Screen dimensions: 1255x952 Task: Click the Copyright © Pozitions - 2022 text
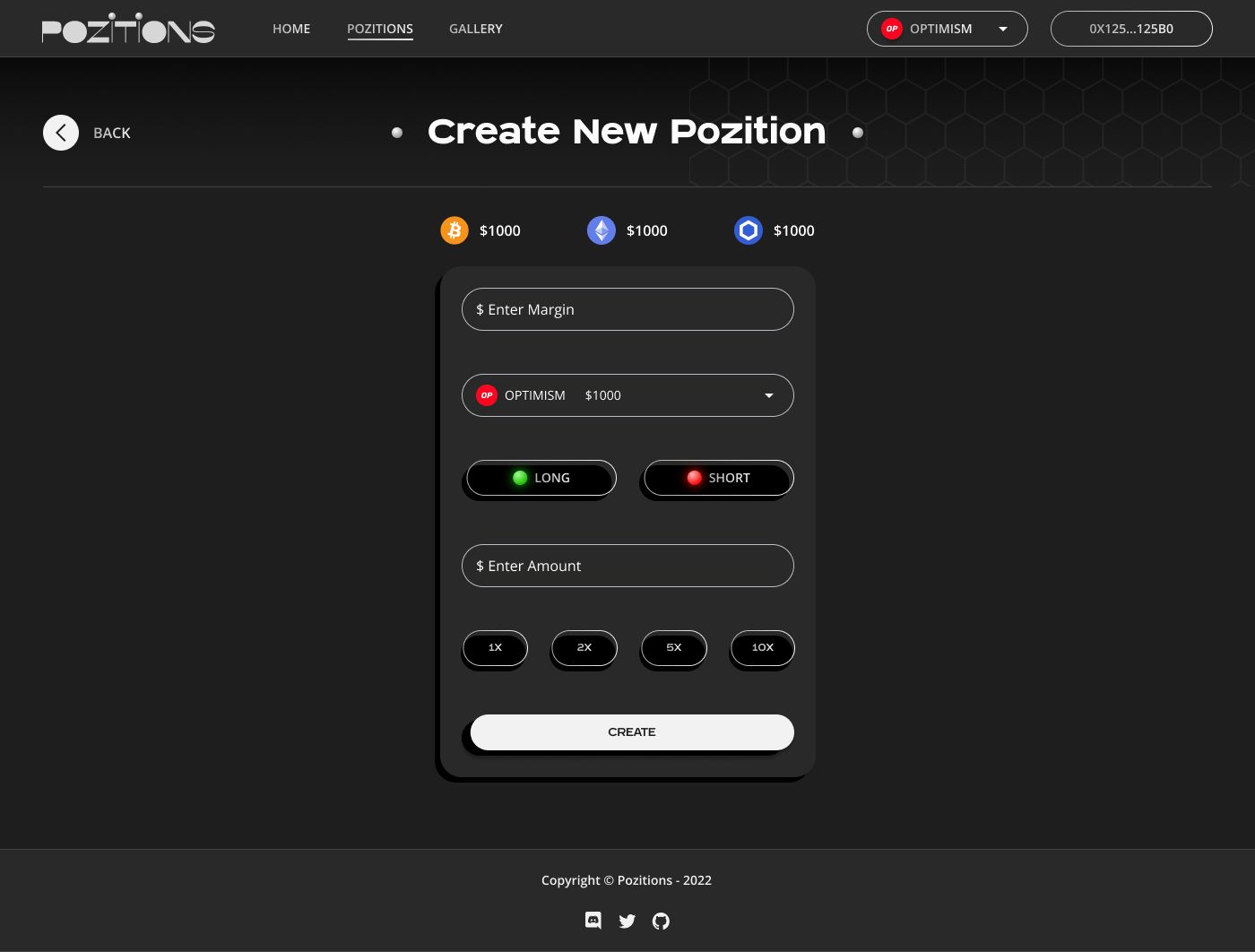click(627, 880)
